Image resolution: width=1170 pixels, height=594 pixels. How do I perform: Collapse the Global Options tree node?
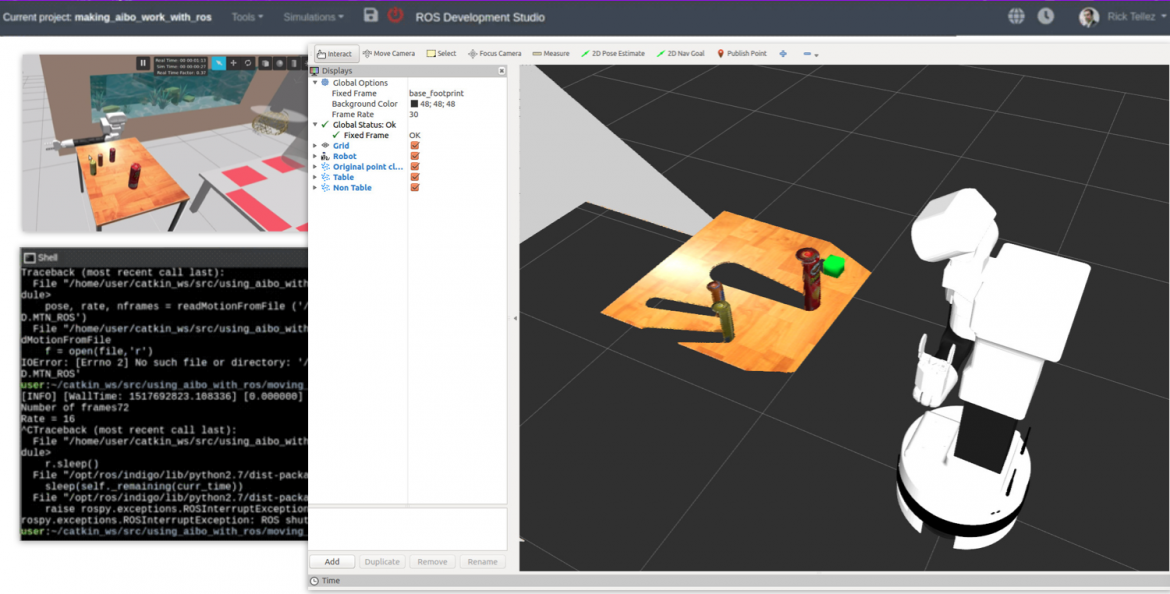[315, 83]
